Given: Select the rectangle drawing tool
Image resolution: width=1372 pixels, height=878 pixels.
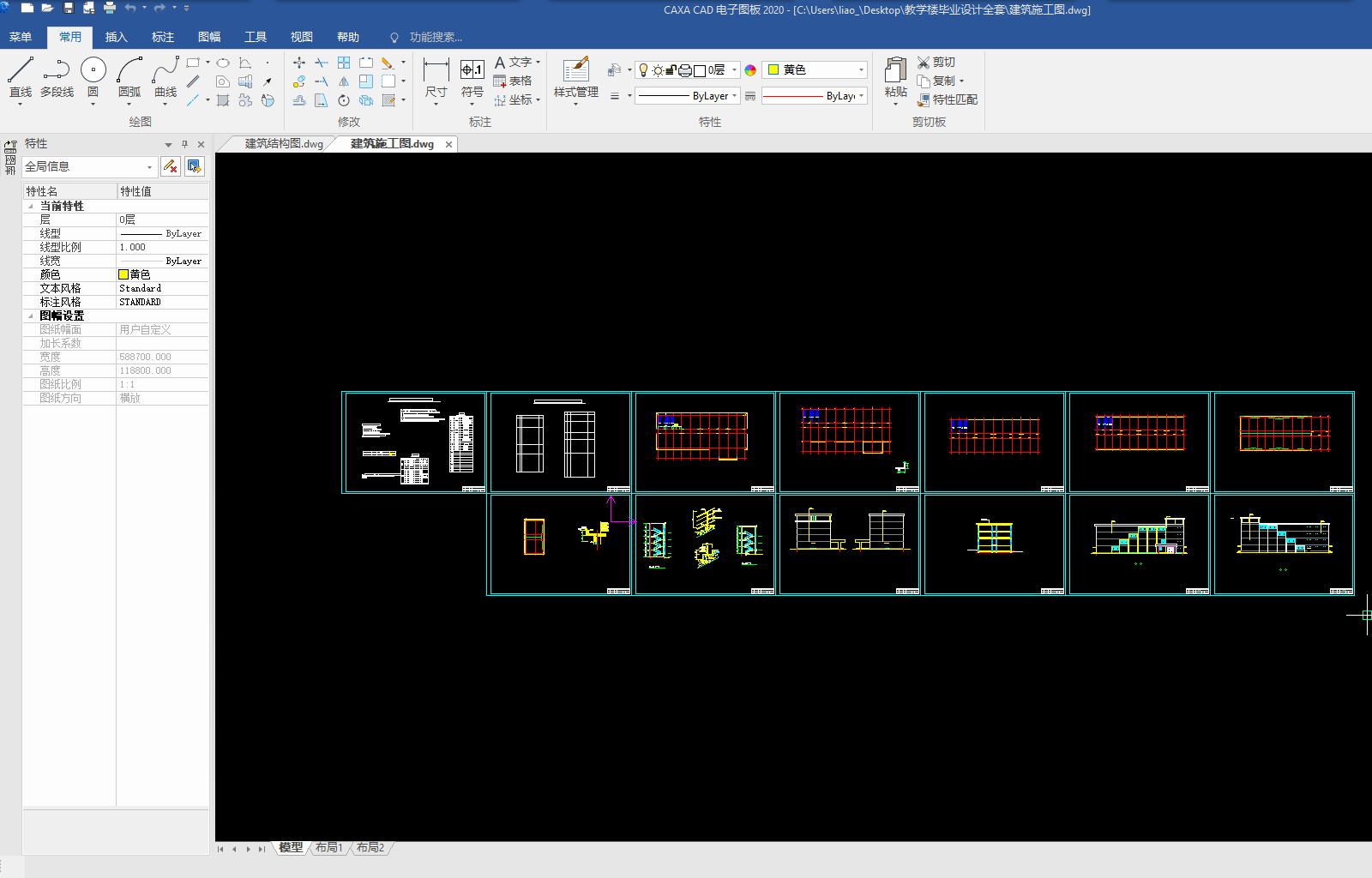Looking at the screenshot, I should pyautogui.click(x=193, y=63).
